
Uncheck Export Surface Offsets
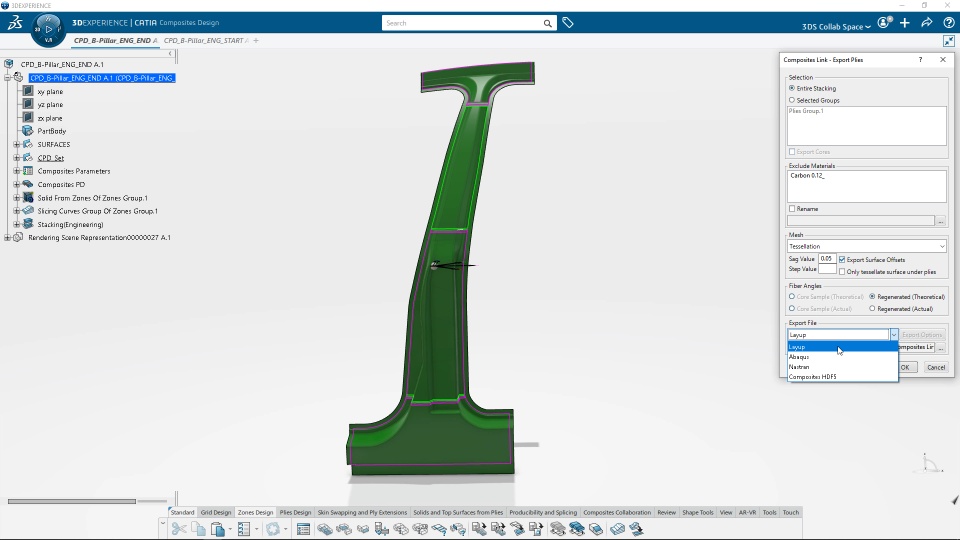tap(842, 260)
